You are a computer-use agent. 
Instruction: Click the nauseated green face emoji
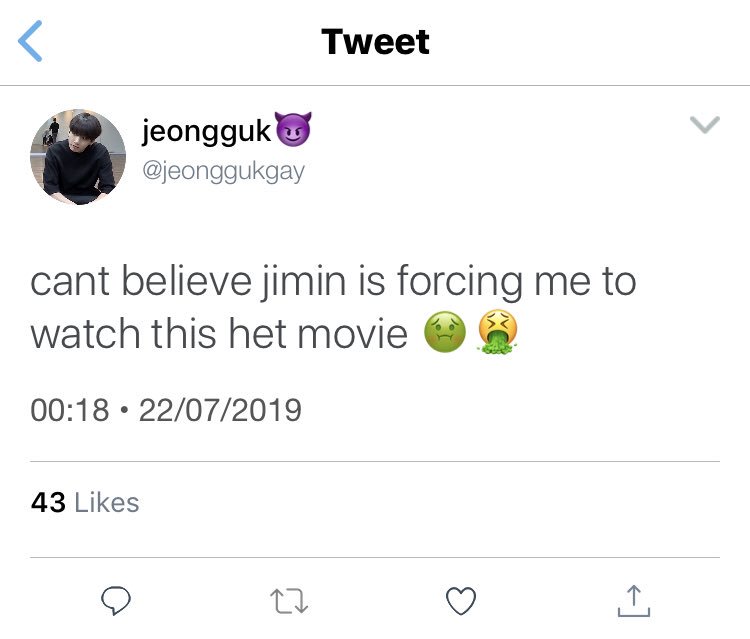(445, 332)
